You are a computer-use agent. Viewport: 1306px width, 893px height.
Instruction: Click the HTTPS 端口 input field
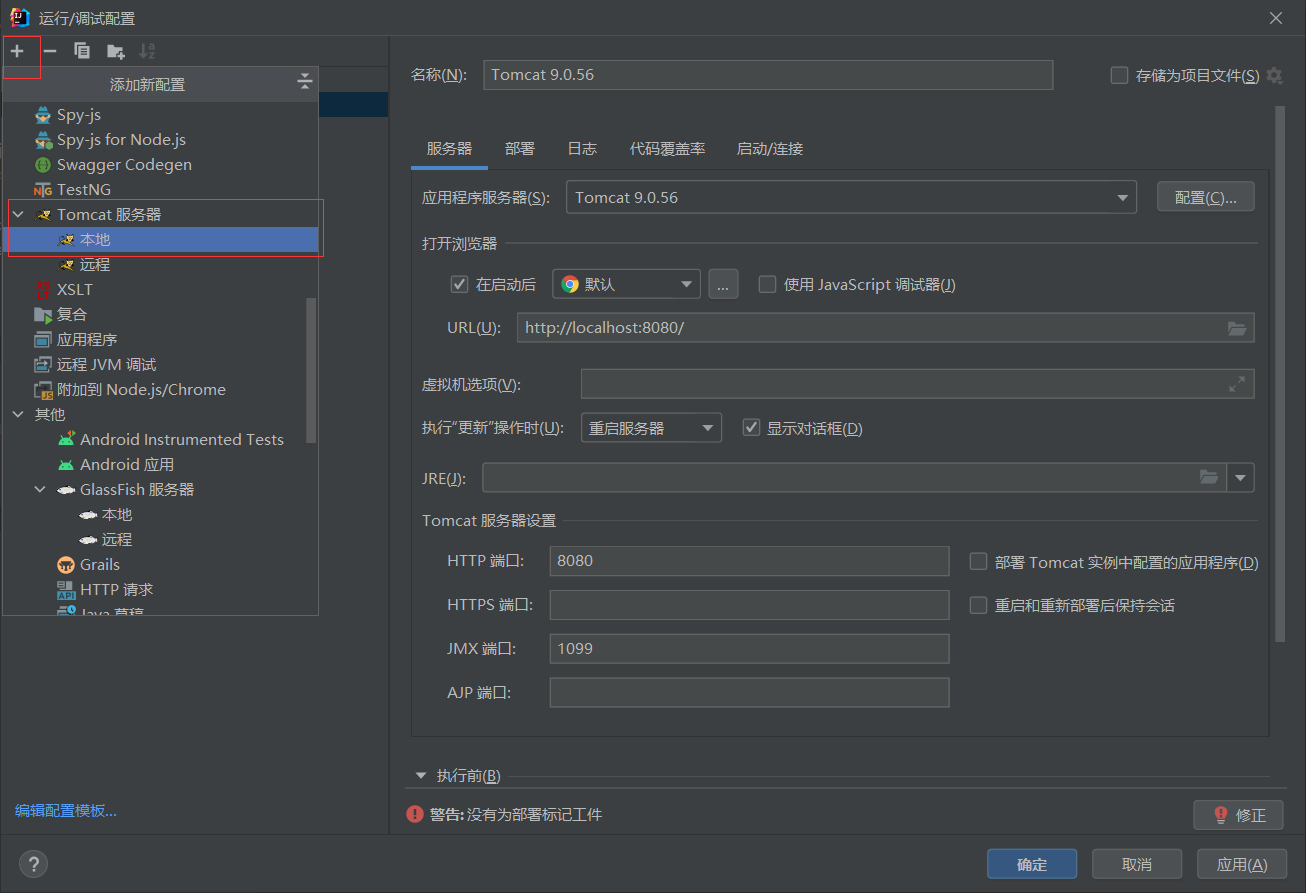(749, 605)
